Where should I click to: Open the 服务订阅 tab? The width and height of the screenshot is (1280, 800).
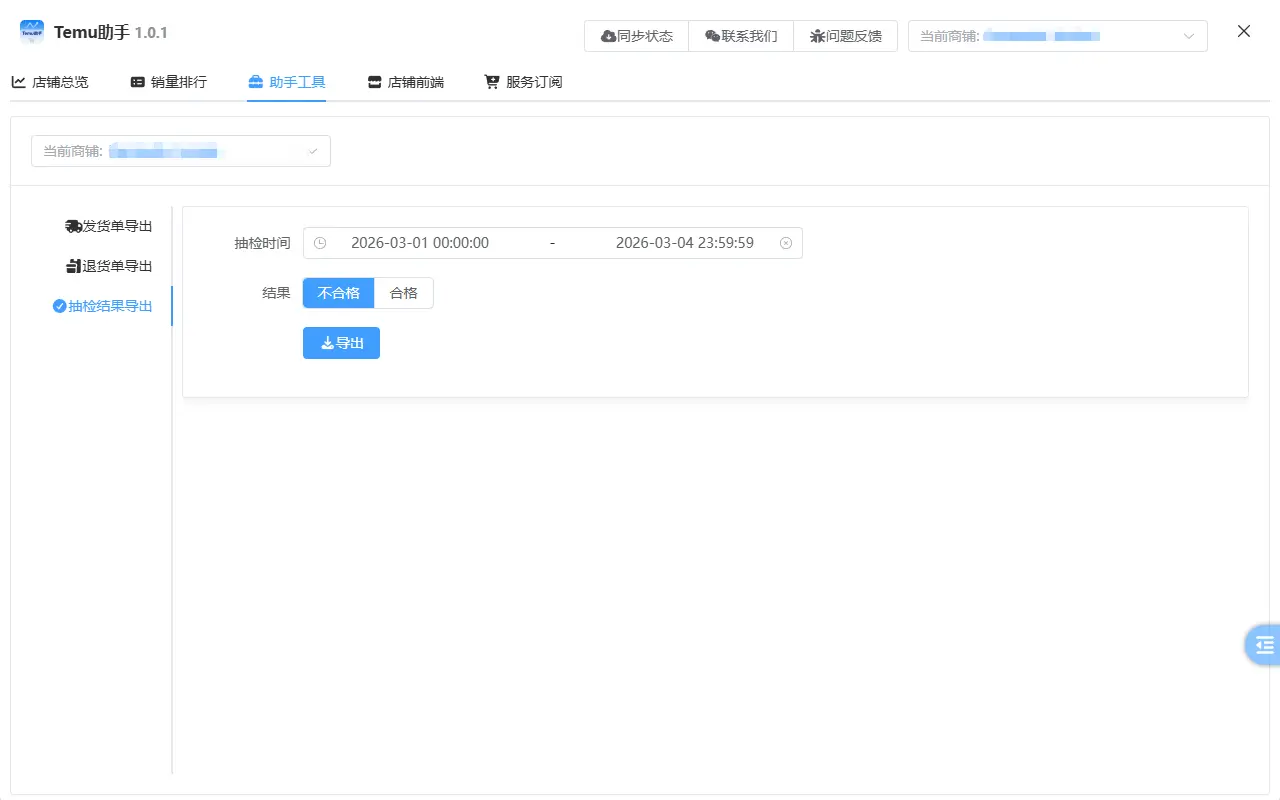[522, 82]
